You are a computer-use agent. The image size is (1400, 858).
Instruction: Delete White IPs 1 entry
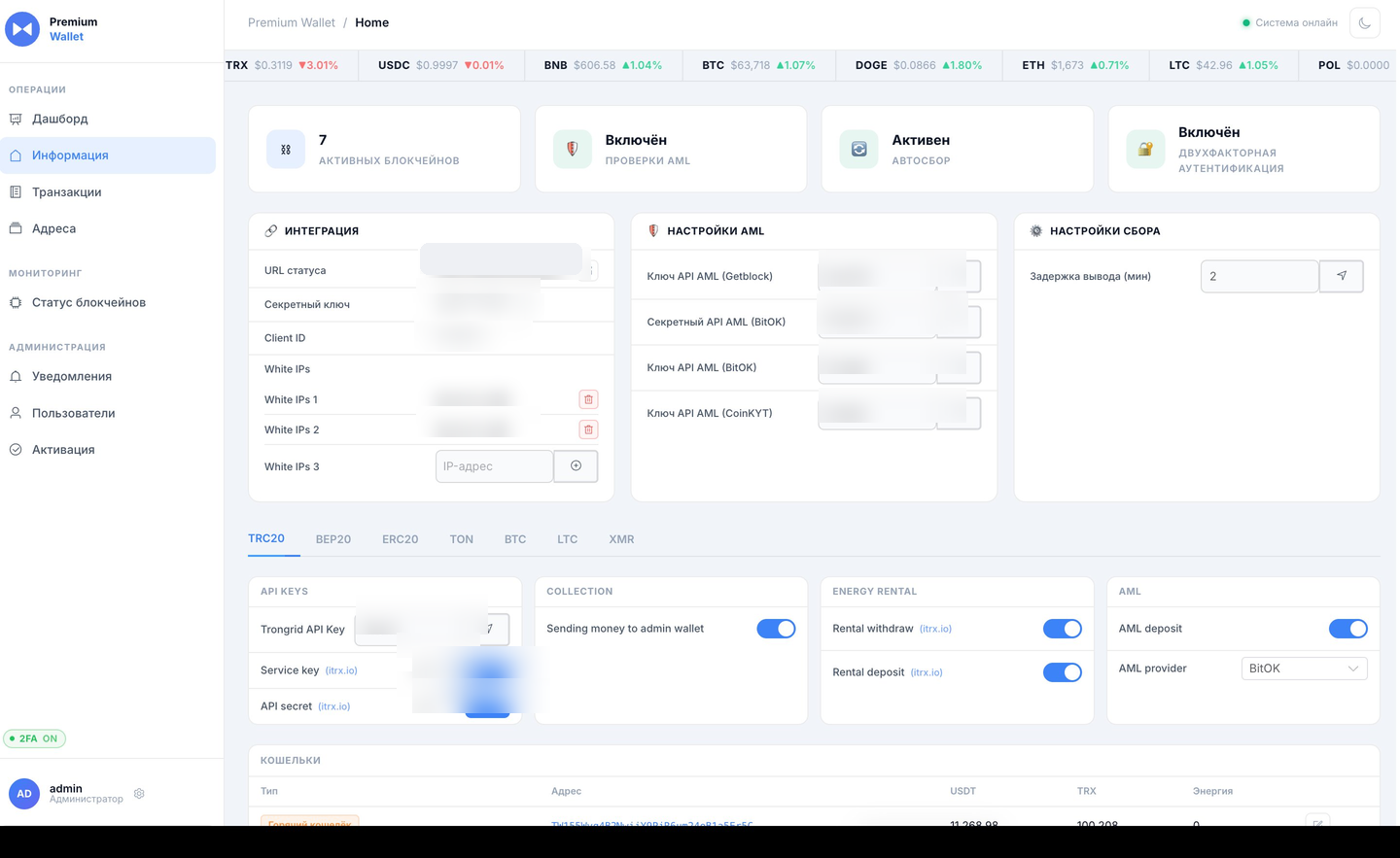click(x=588, y=399)
